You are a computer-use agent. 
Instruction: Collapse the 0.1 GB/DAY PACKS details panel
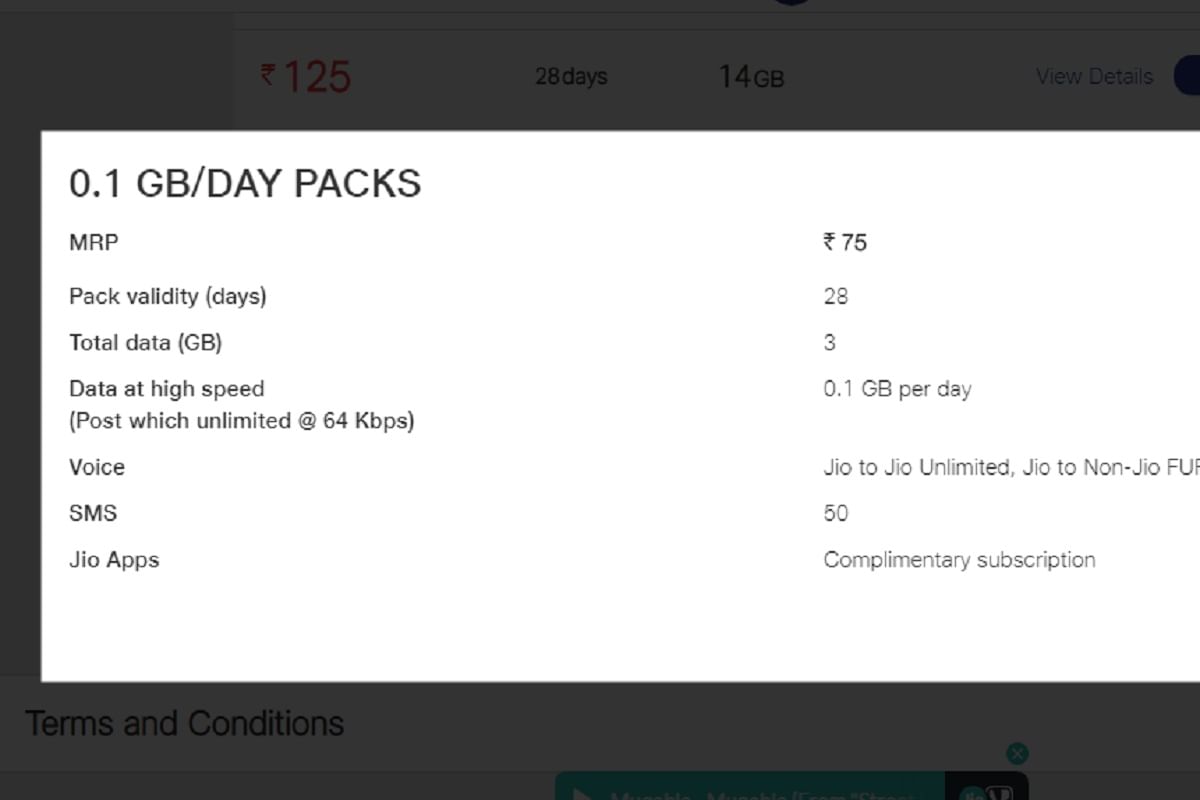pos(245,183)
